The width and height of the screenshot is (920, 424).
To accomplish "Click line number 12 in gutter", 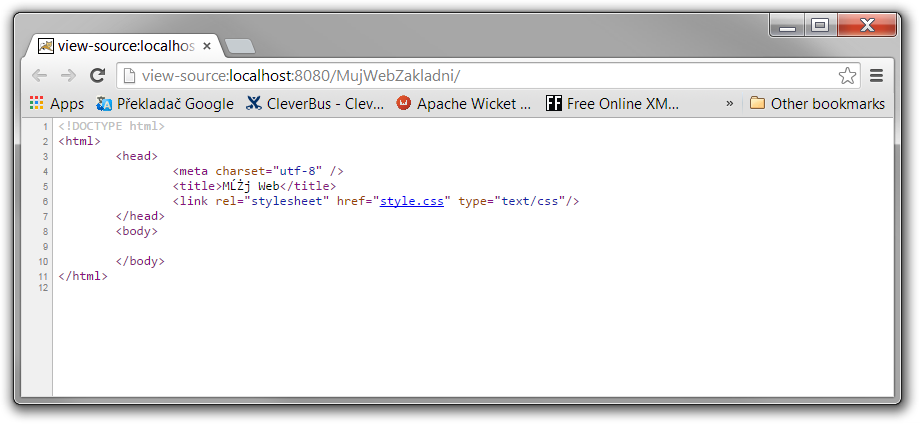I will coord(43,287).
